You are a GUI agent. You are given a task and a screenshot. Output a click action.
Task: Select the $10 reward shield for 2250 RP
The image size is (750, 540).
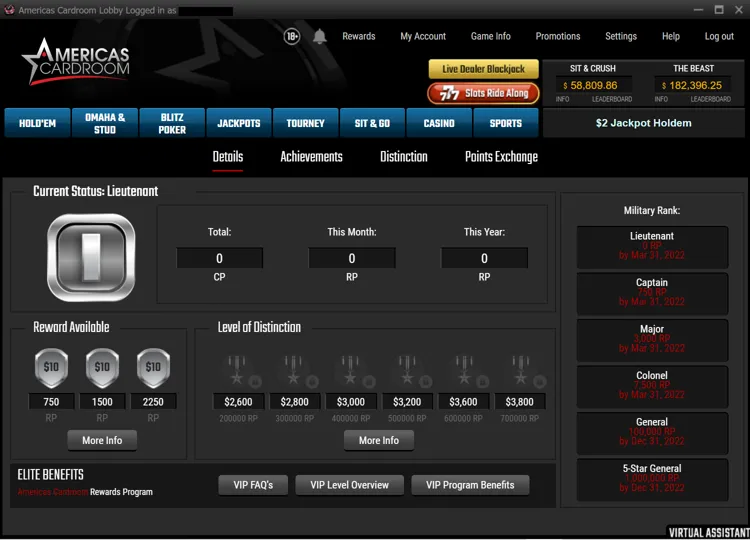point(153,368)
